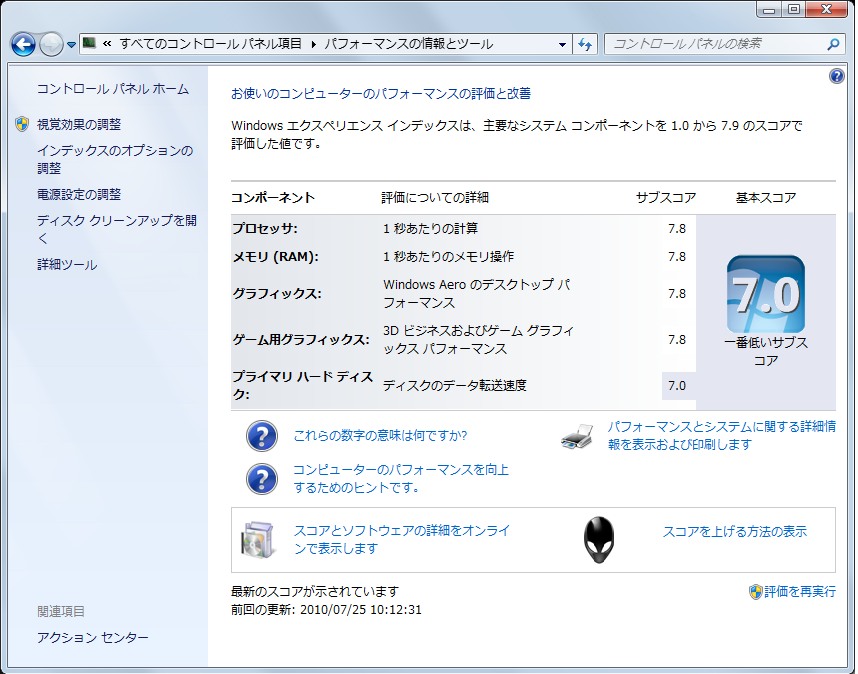Click question icon beside これらの数字の意味は何ですか
The height and width of the screenshot is (674, 858).
pos(262,435)
